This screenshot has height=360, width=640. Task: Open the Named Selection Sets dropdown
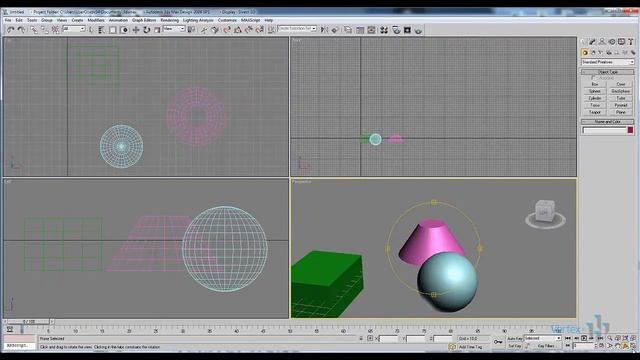click(x=297, y=29)
